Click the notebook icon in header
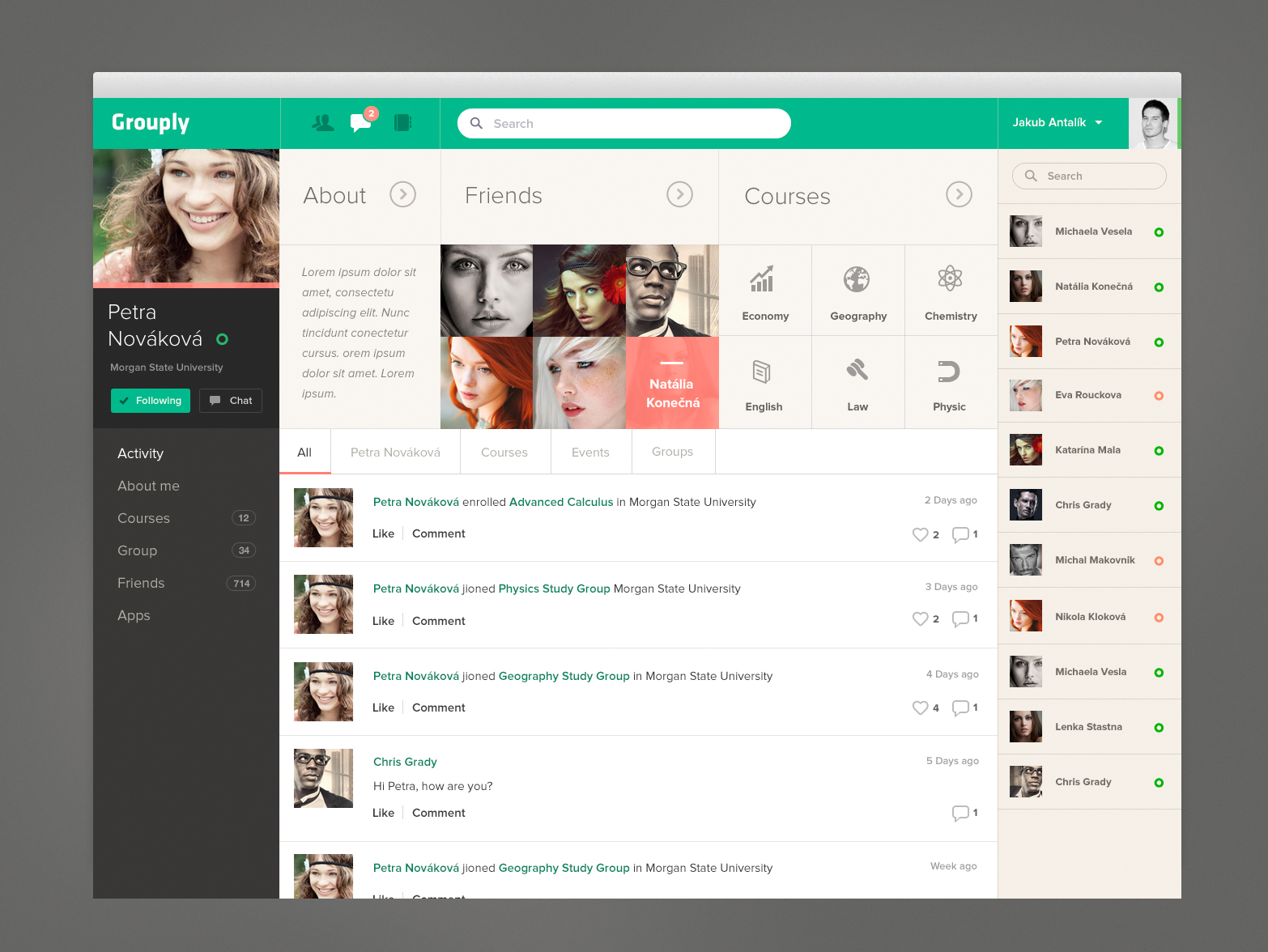This screenshot has height=952, width=1268. [402, 123]
